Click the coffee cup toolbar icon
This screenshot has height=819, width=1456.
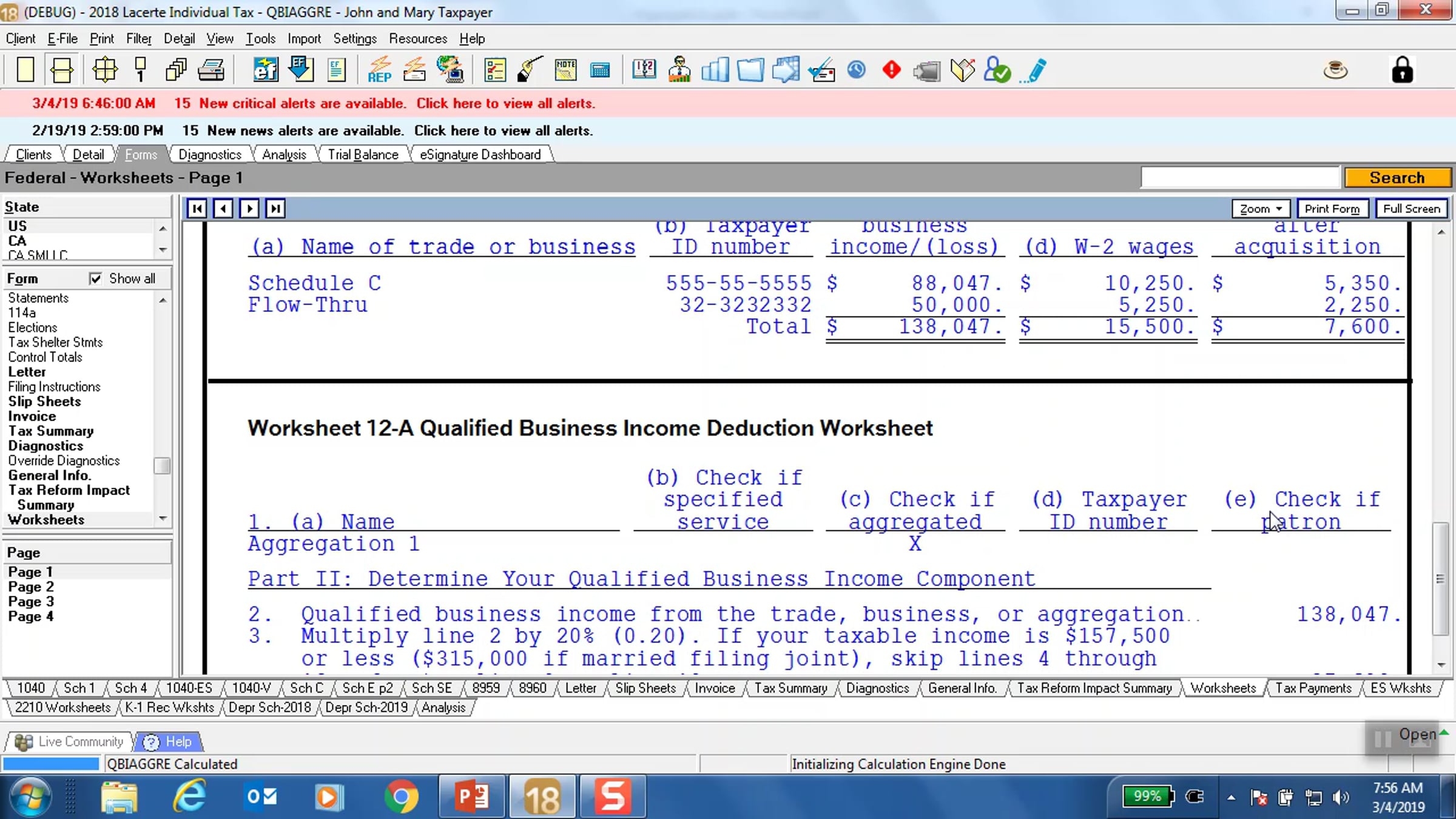[x=1335, y=70]
